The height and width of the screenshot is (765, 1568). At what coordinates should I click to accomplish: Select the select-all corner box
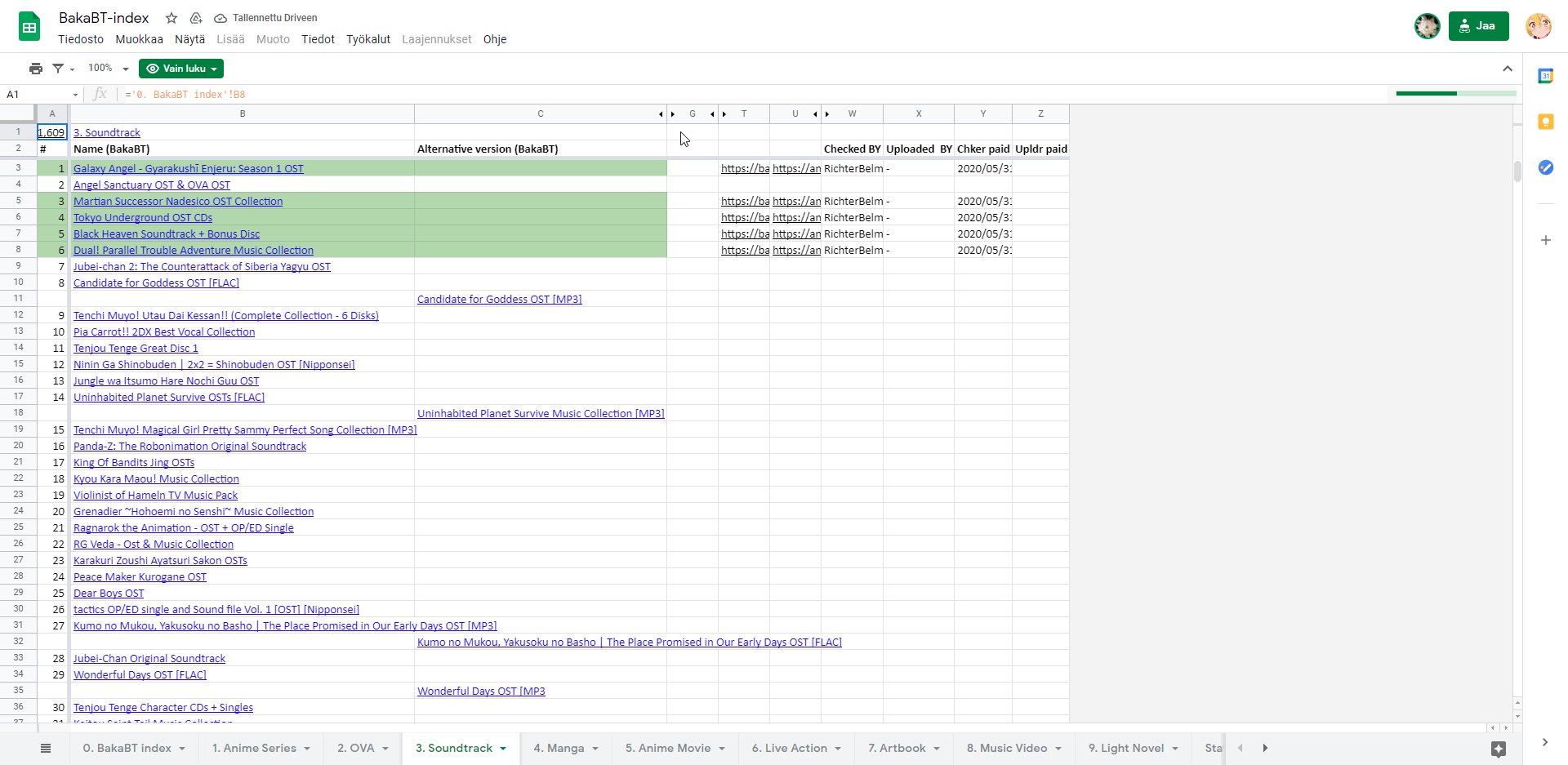coord(18,113)
